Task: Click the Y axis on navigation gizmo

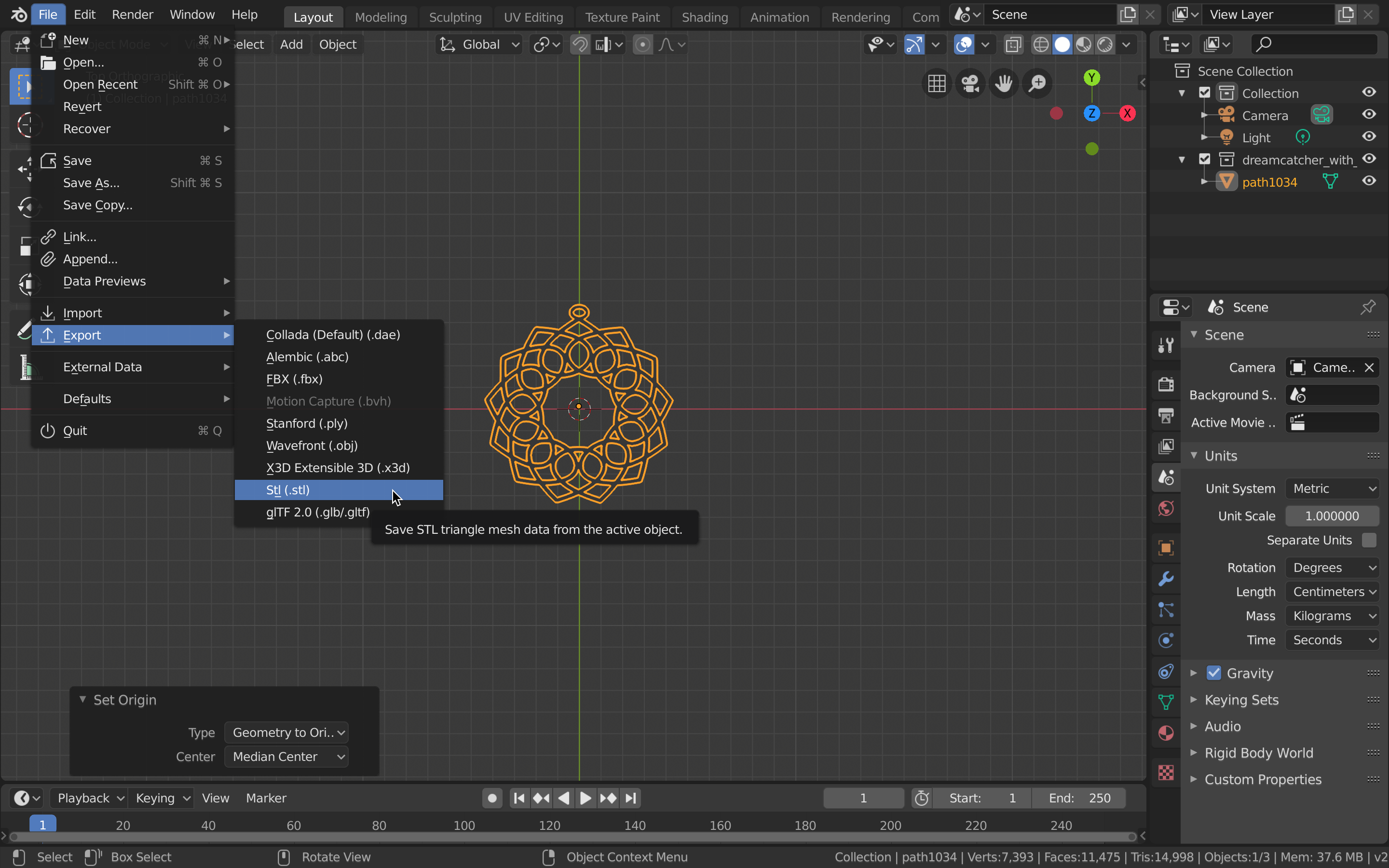Action: (x=1092, y=78)
